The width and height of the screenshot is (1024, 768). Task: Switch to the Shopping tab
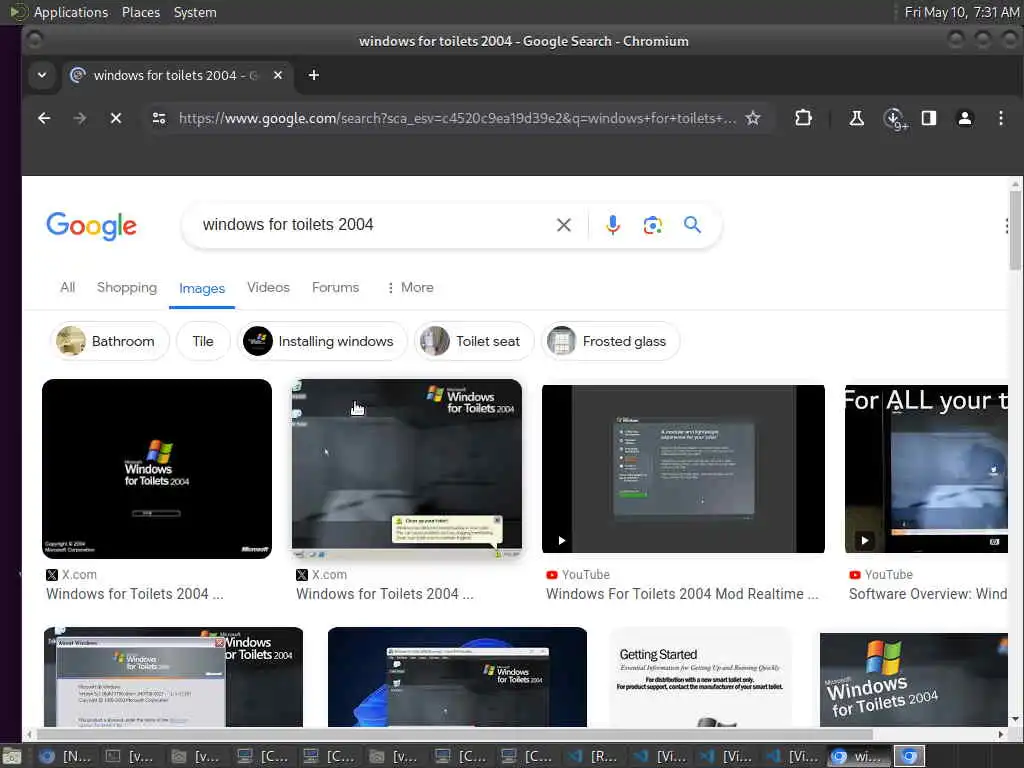127,287
